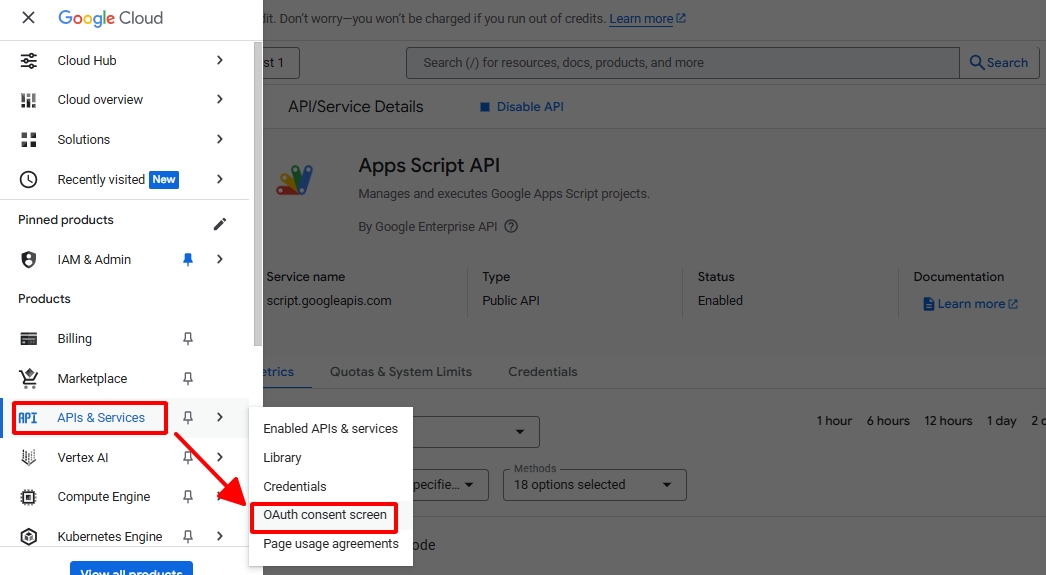Click the Google Cloud logo
The height and width of the screenshot is (575, 1046).
pos(111,18)
